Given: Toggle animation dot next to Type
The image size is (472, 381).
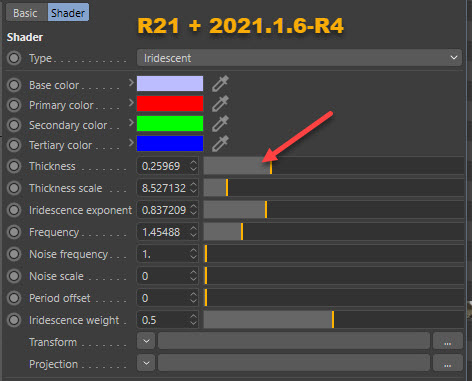Looking at the screenshot, I should pyautogui.click(x=14, y=58).
